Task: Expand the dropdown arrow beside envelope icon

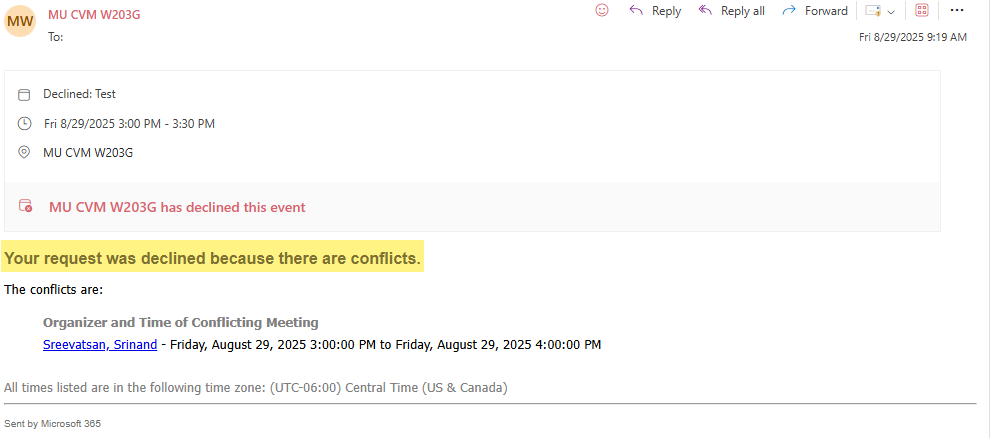Action: coord(891,11)
